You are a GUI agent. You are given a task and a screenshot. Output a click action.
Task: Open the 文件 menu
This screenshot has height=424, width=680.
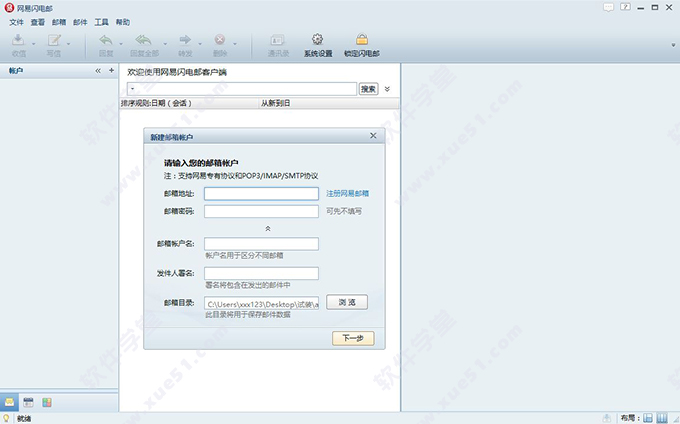tap(16, 22)
